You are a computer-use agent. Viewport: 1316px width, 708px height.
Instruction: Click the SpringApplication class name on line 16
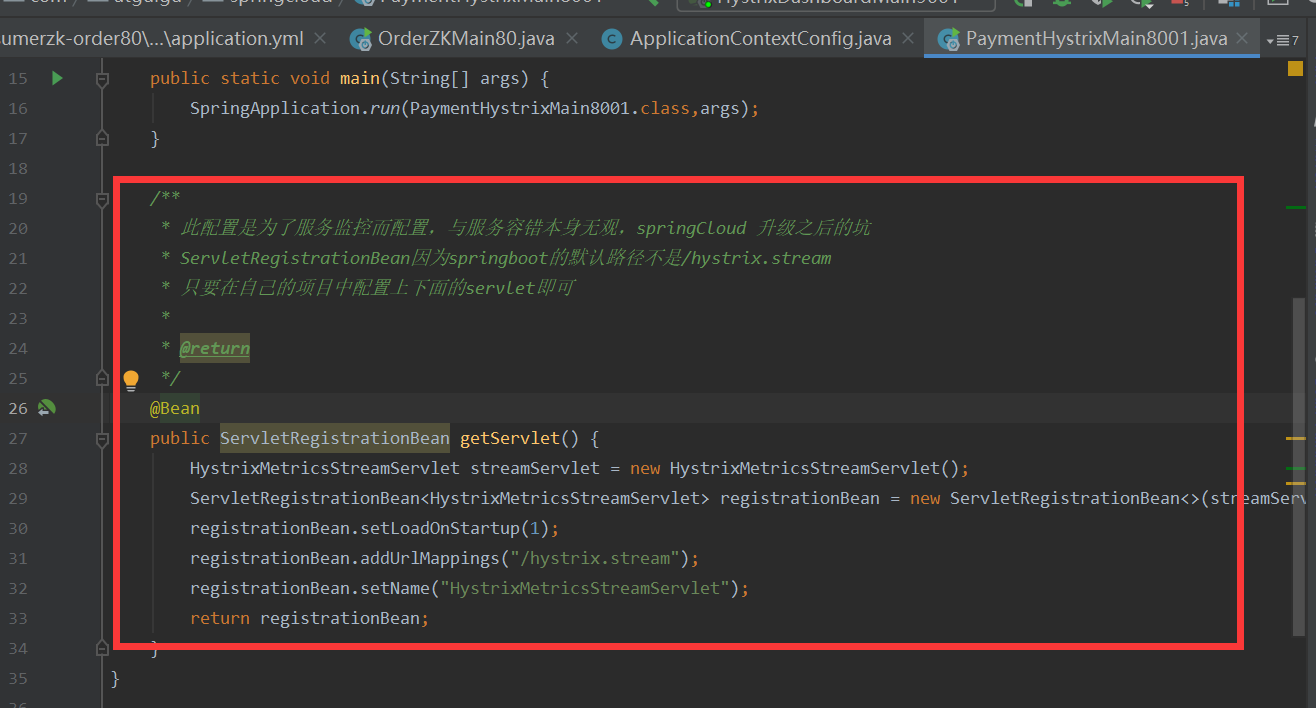(275, 108)
